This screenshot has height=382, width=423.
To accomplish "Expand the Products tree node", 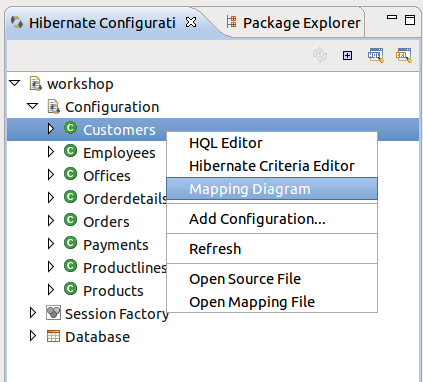I will (51, 290).
